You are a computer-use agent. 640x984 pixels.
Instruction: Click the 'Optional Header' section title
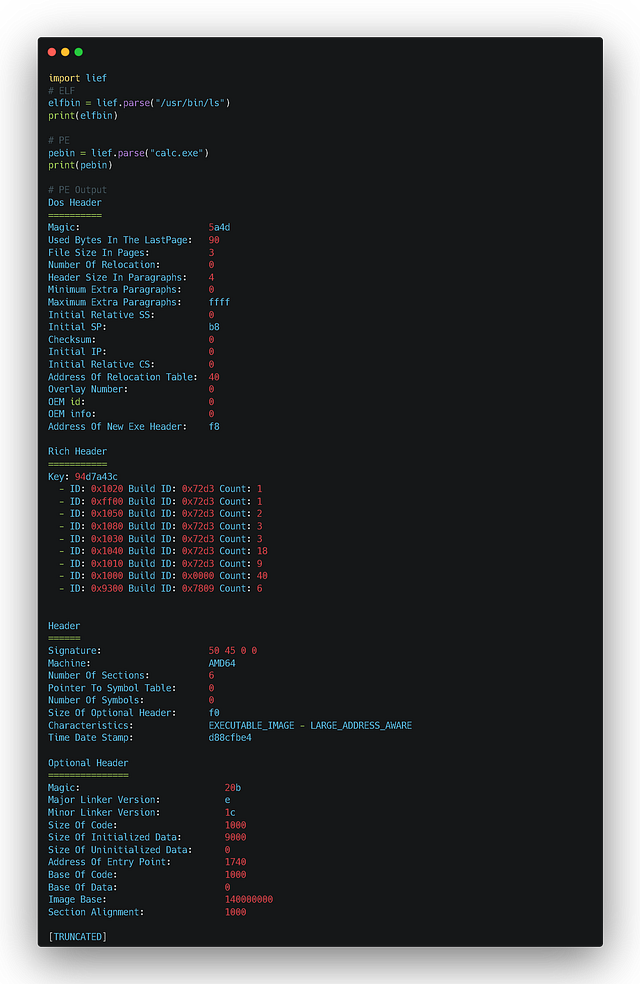pos(88,763)
